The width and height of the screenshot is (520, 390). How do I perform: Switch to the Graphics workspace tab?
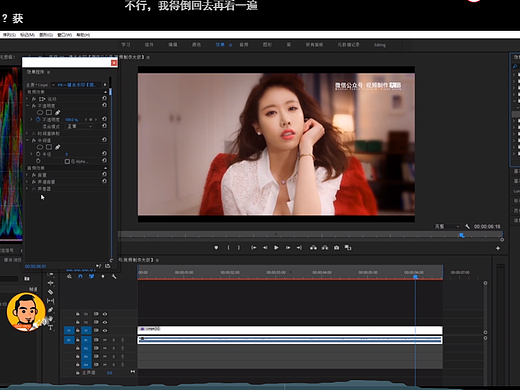(x=267, y=45)
